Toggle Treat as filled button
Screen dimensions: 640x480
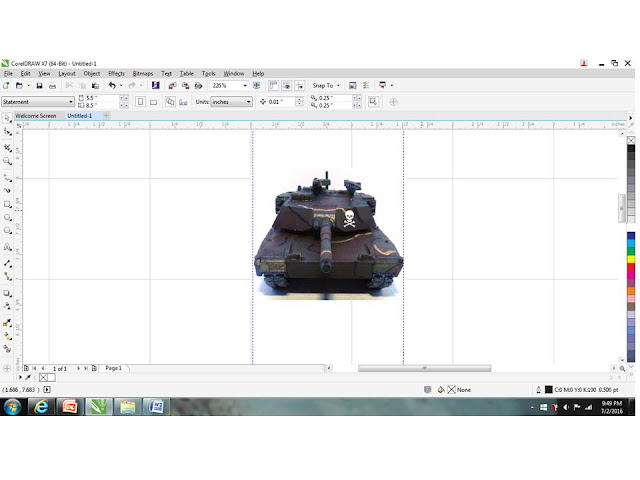tap(373, 102)
